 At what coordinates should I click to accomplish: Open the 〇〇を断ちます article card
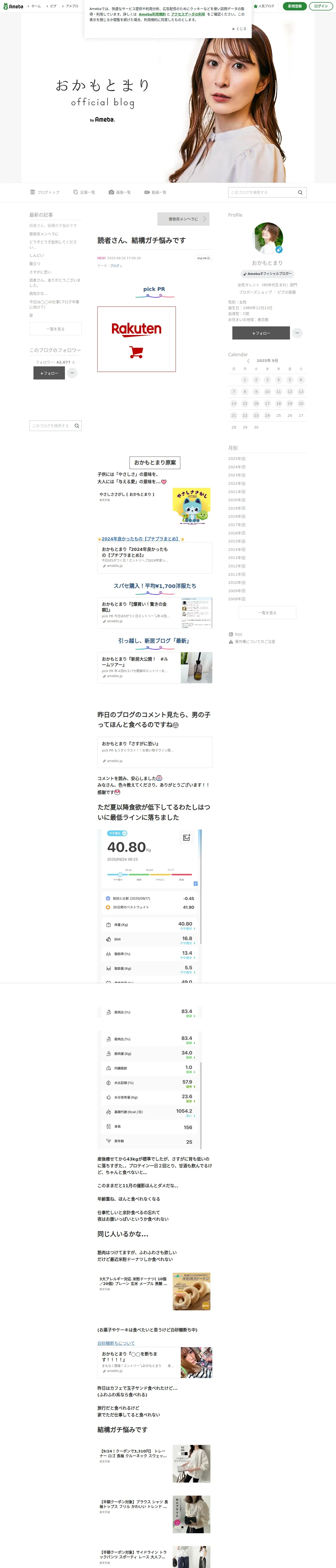point(155,1362)
